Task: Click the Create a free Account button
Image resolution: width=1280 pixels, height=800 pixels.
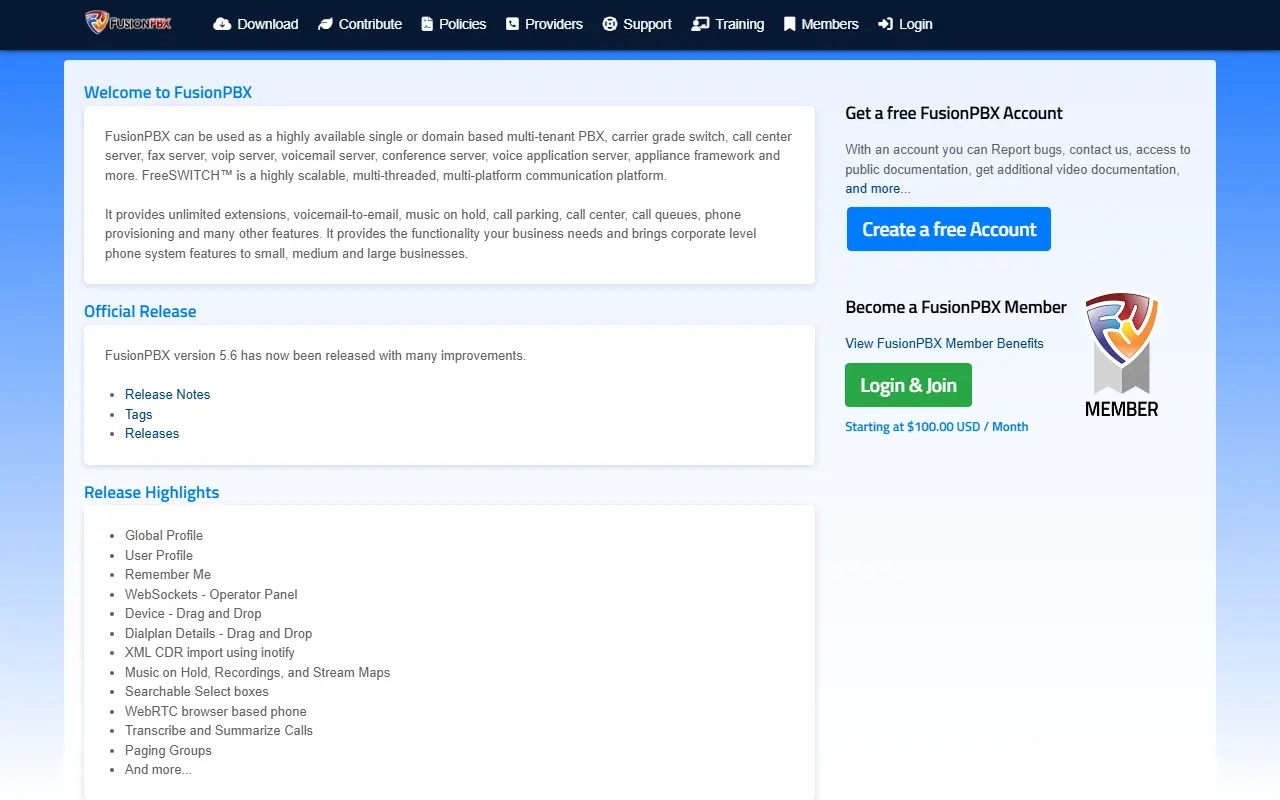Action: point(949,229)
